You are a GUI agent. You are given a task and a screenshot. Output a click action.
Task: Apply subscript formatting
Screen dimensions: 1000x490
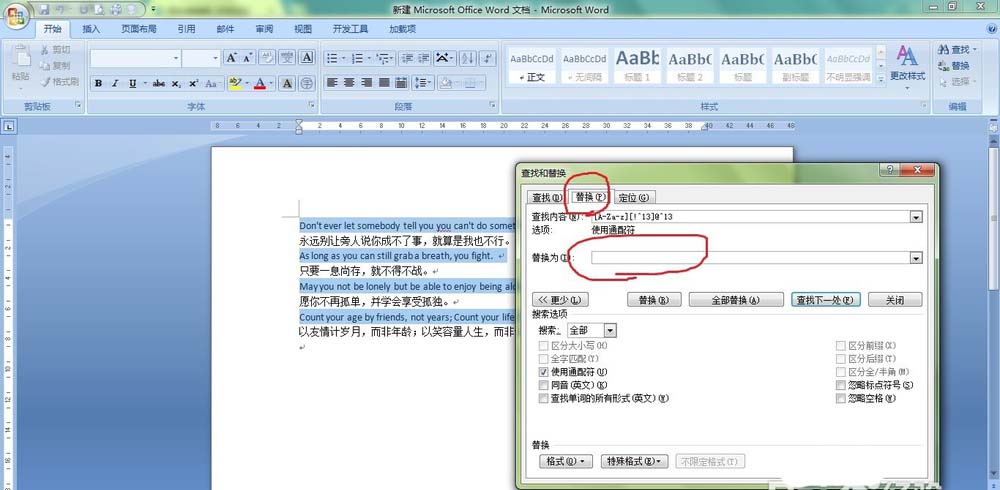(x=176, y=84)
